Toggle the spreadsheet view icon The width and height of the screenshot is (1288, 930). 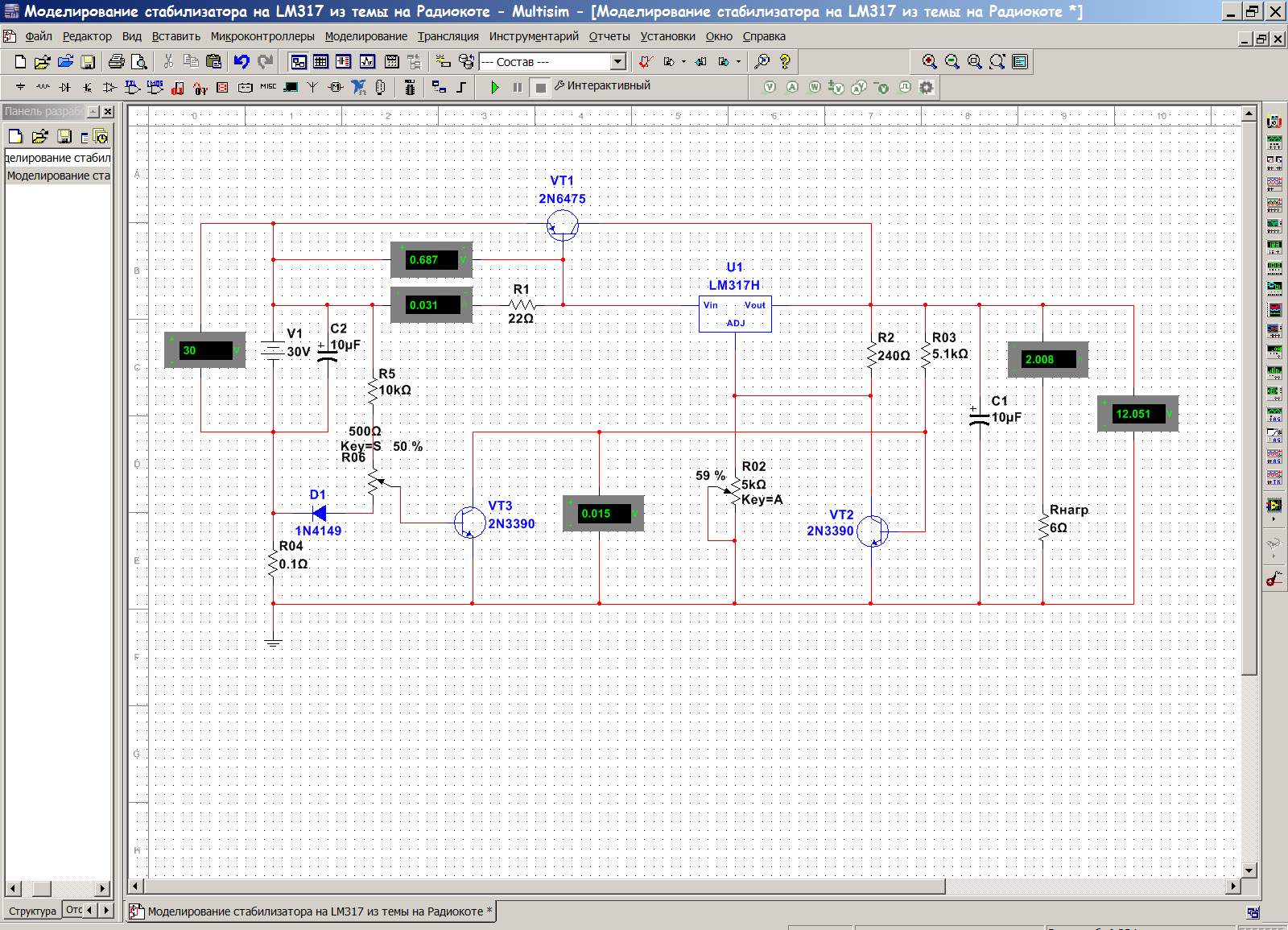(320, 62)
